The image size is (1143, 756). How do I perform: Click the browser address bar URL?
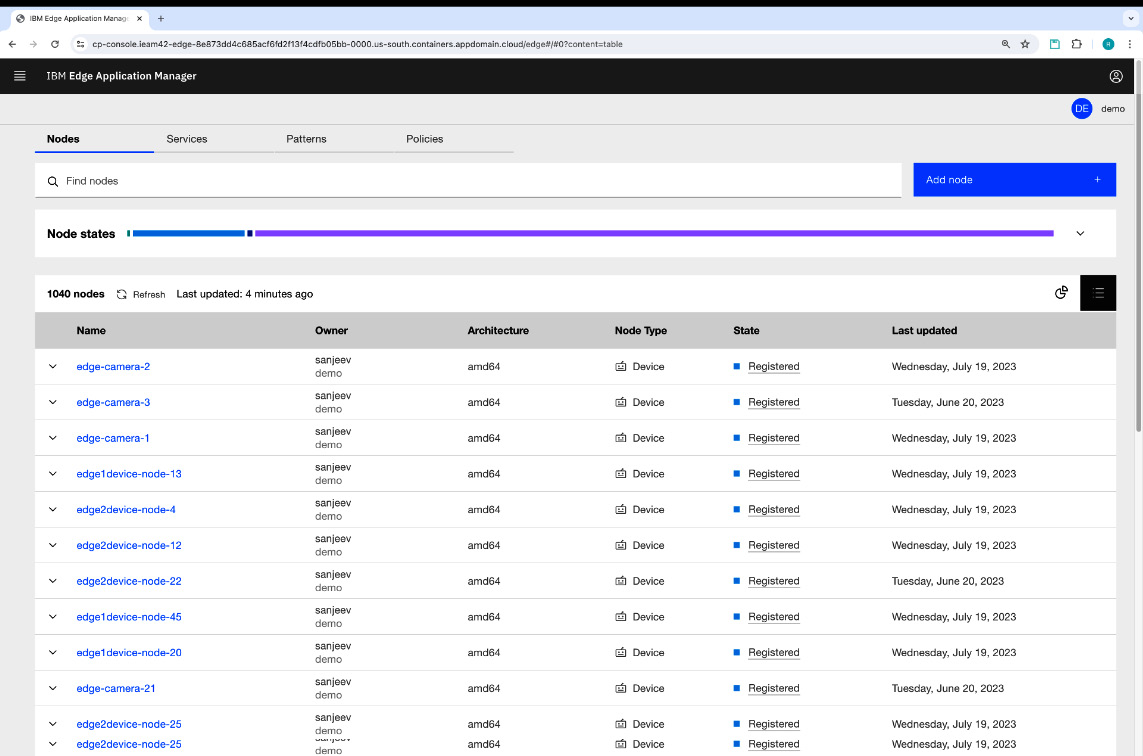357,44
